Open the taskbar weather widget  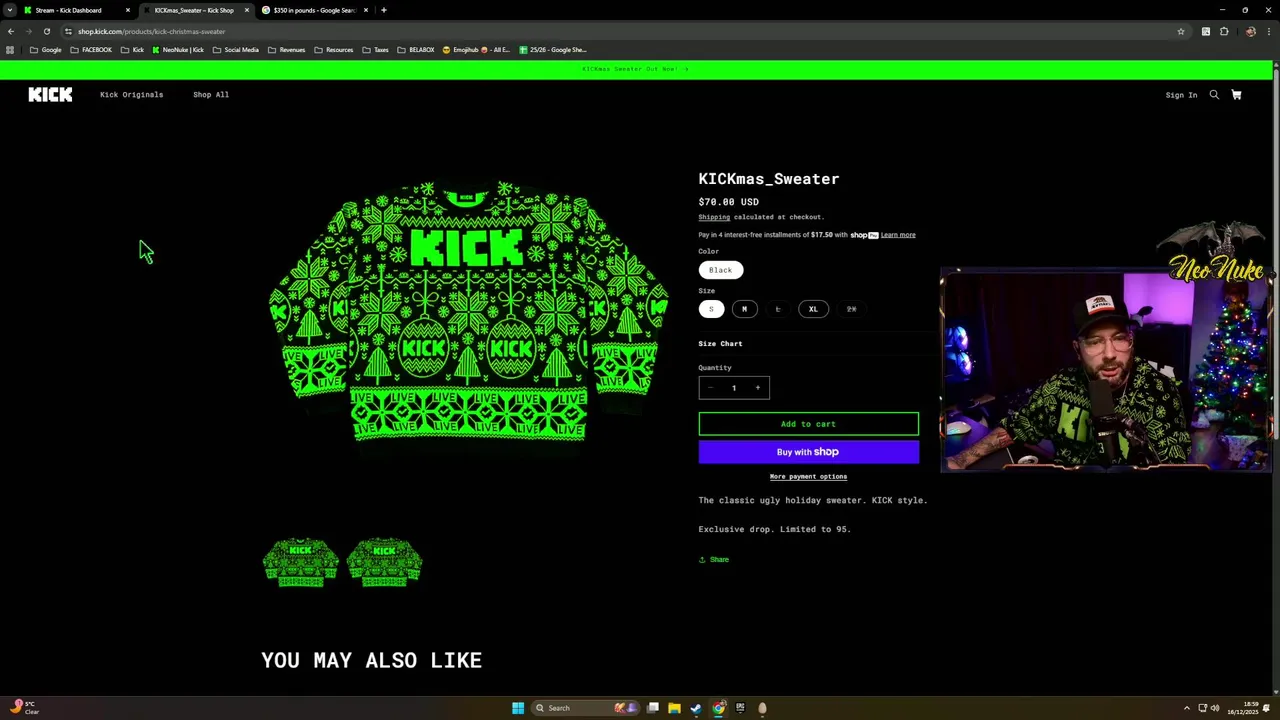[24, 707]
